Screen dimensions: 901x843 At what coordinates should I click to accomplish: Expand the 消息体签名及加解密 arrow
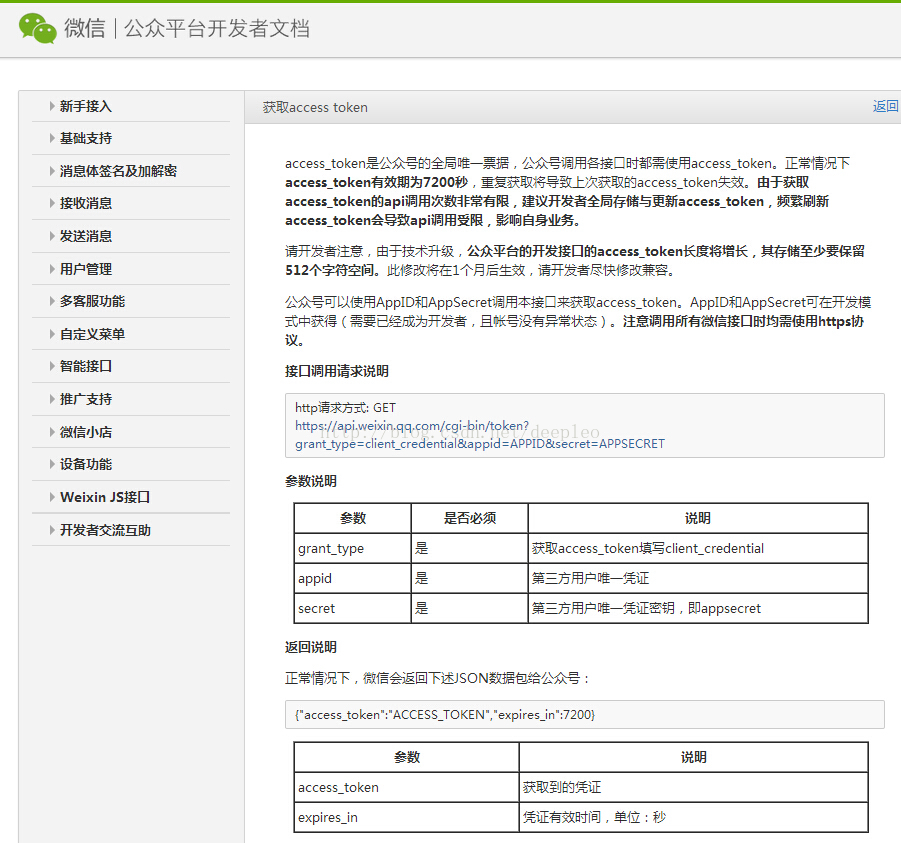(52, 171)
